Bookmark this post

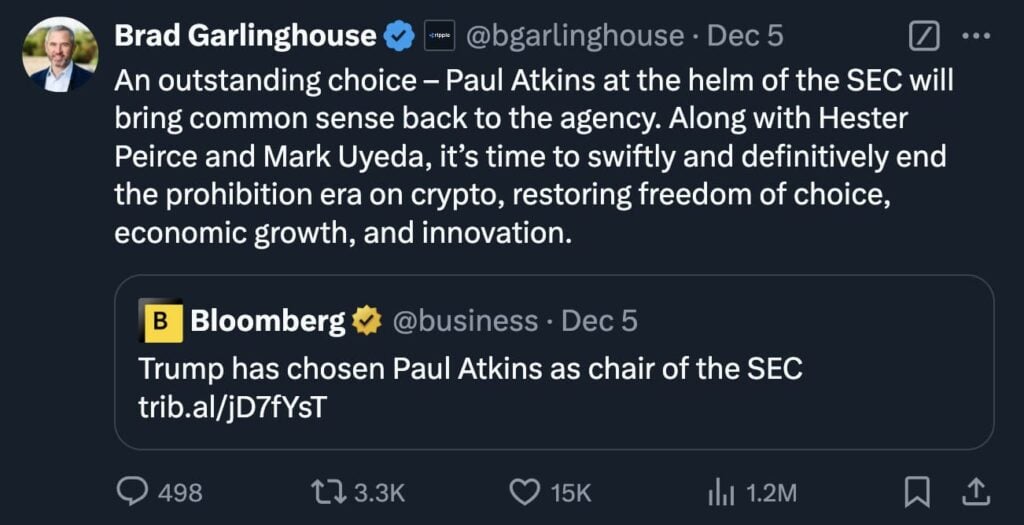pyautogui.click(x=918, y=491)
